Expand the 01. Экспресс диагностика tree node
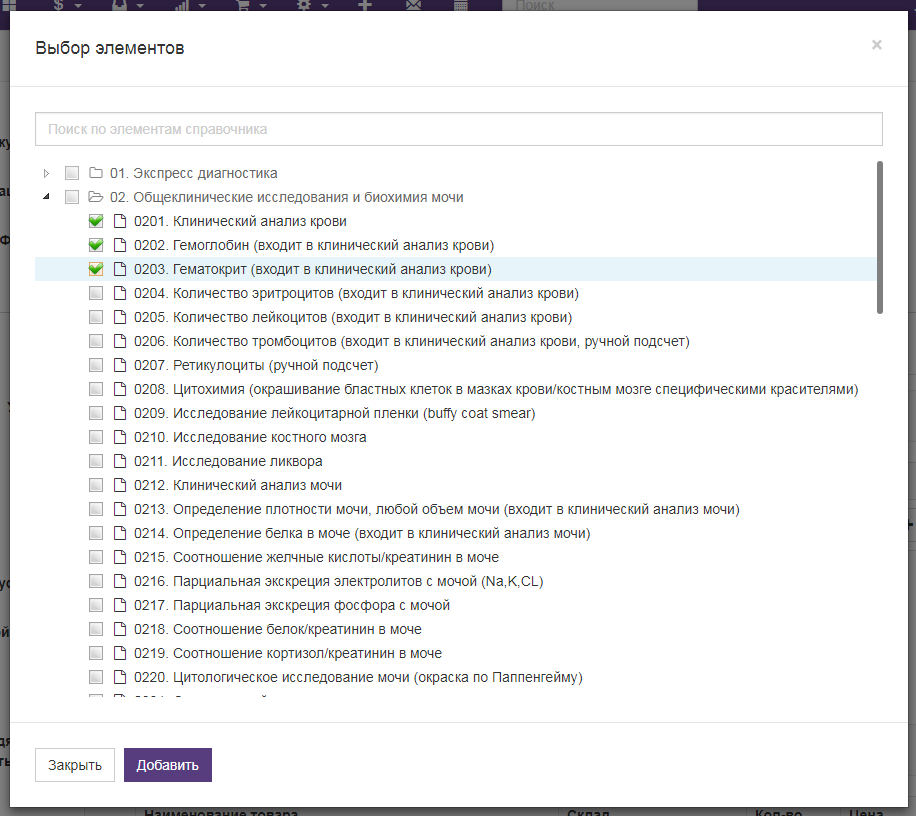This screenshot has width=916, height=816. (47, 173)
